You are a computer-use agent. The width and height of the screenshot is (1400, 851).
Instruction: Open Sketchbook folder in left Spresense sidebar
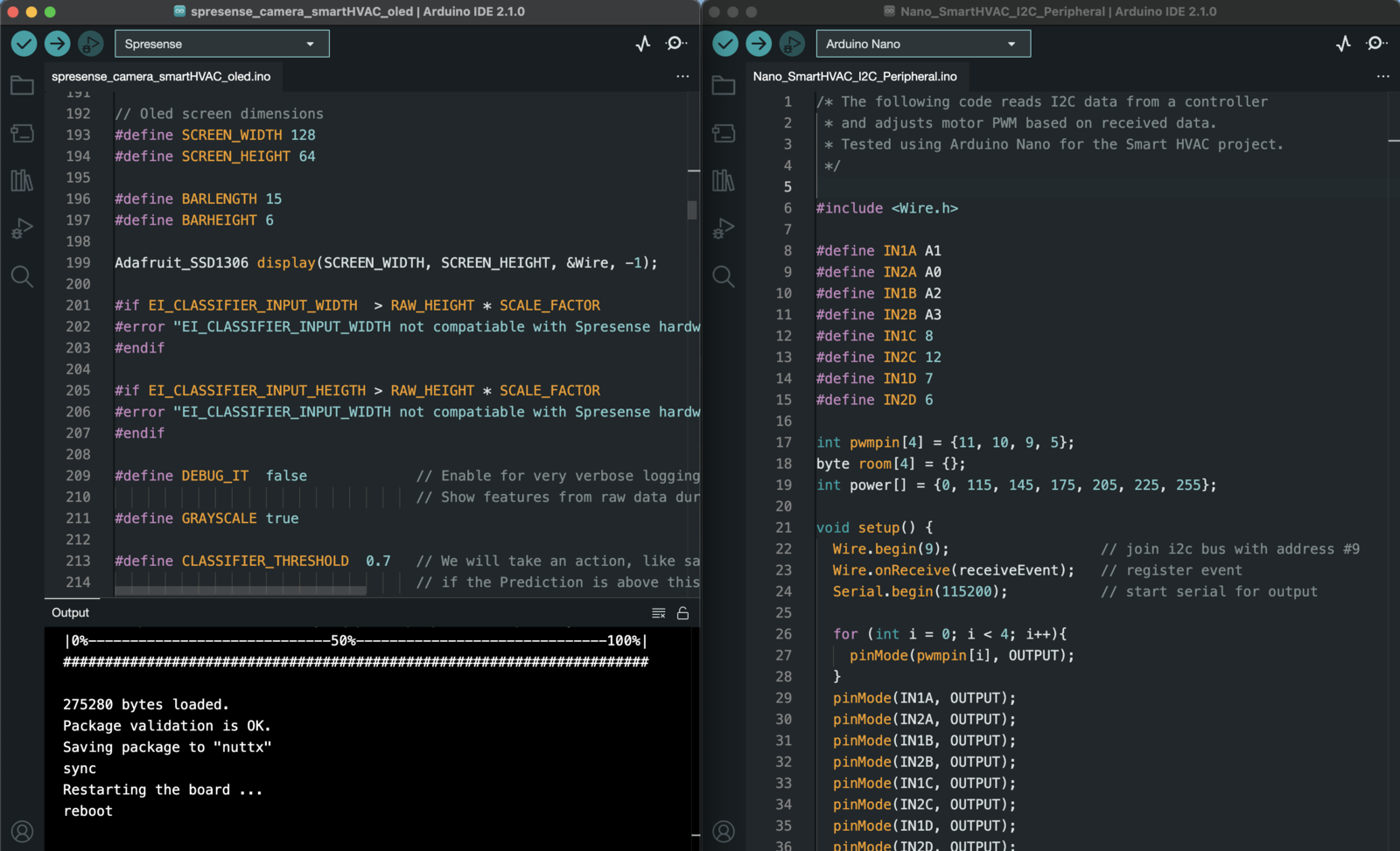point(22,86)
